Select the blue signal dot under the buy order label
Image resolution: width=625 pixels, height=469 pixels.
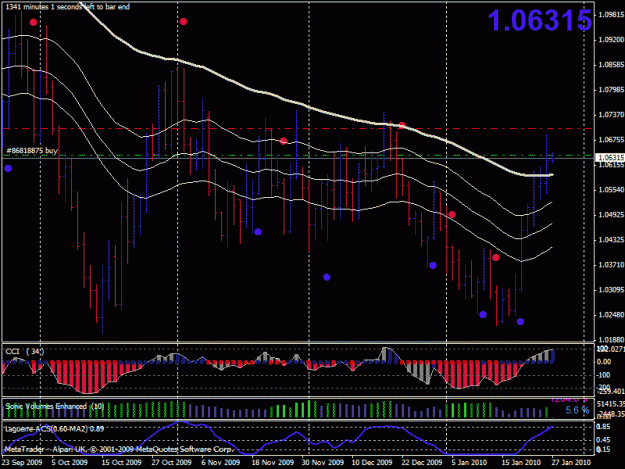(8, 169)
